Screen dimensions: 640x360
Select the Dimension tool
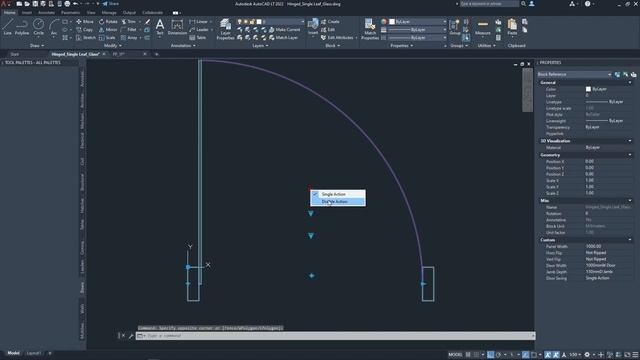click(177, 27)
